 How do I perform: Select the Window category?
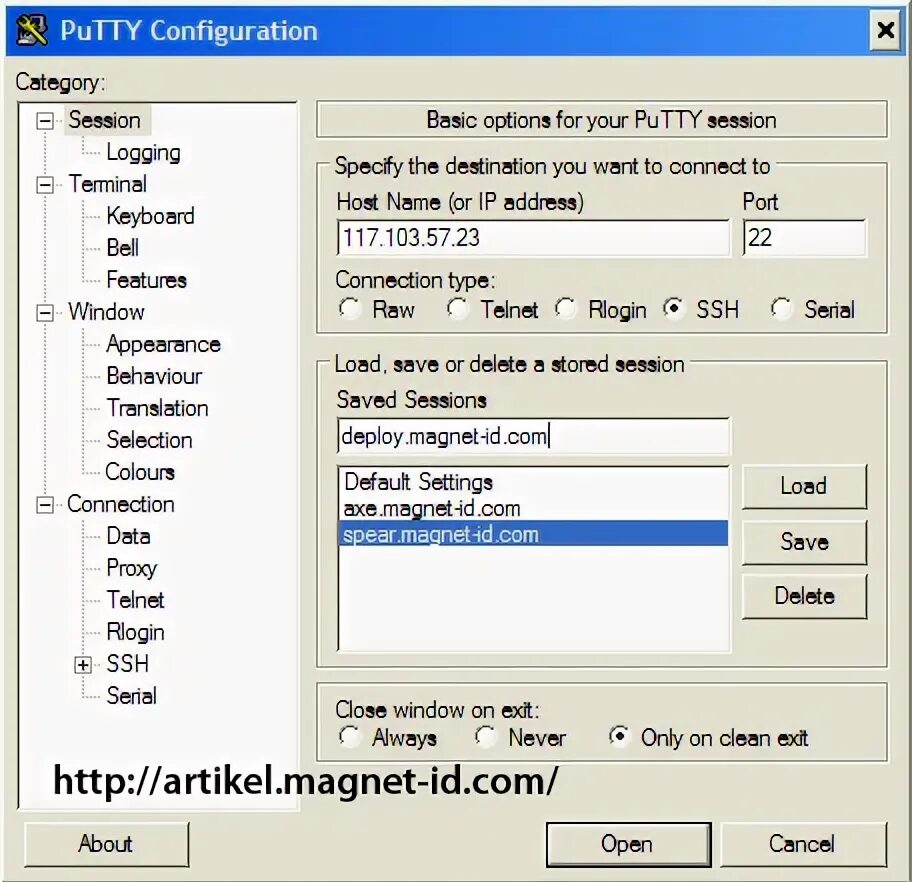[x=106, y=312]
